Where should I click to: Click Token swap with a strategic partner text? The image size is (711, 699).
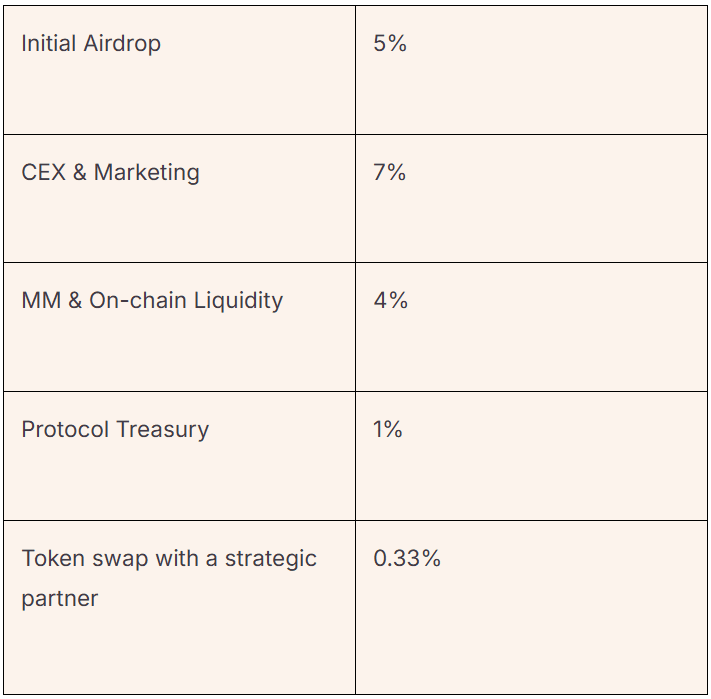(169, 578)
